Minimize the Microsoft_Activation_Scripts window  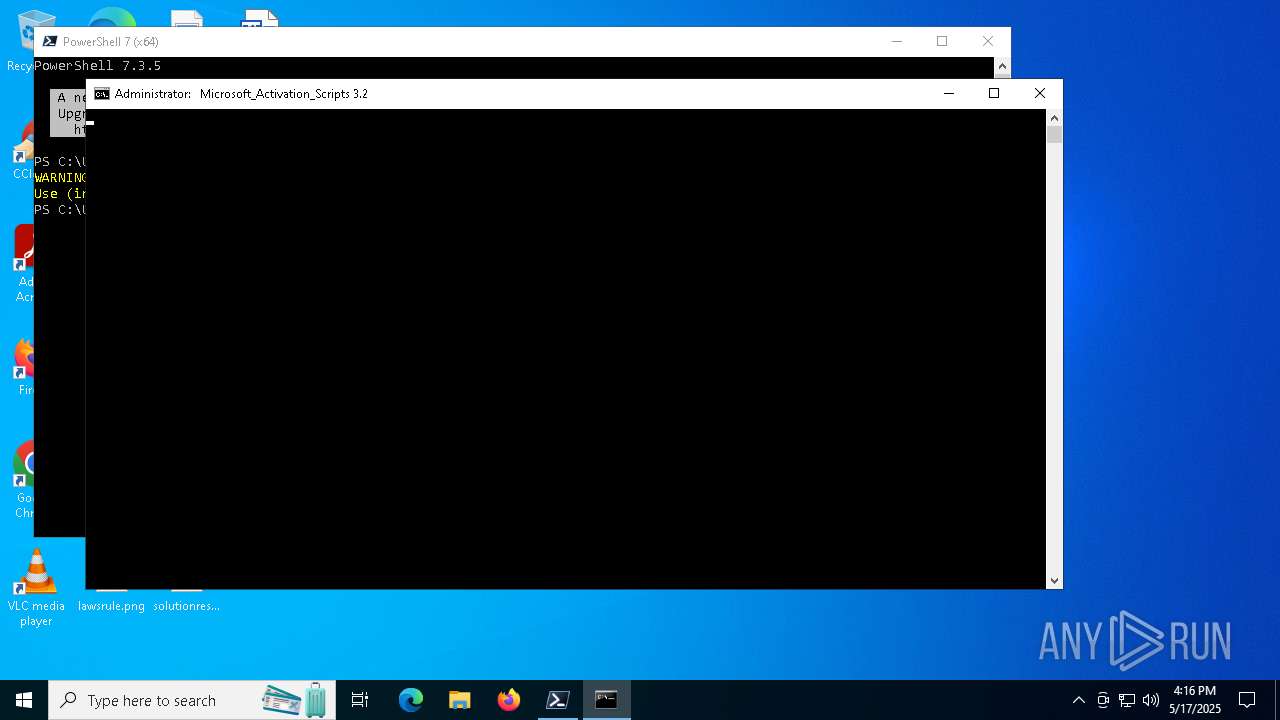pos(949,94)
